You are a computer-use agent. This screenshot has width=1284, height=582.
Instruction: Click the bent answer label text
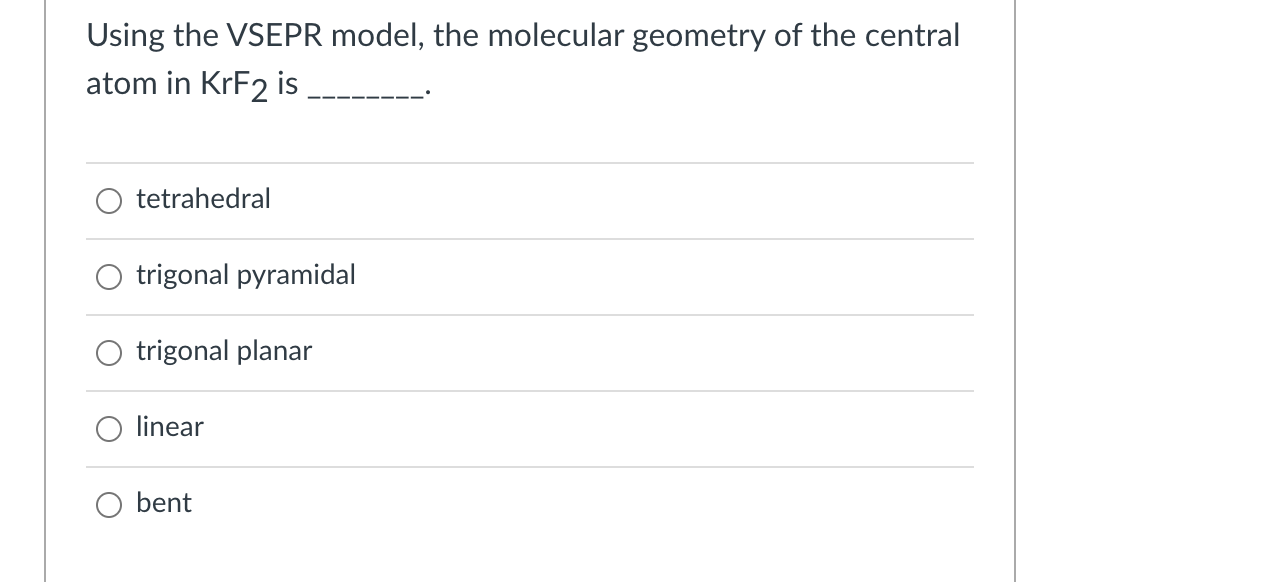(x=163, y=502)
